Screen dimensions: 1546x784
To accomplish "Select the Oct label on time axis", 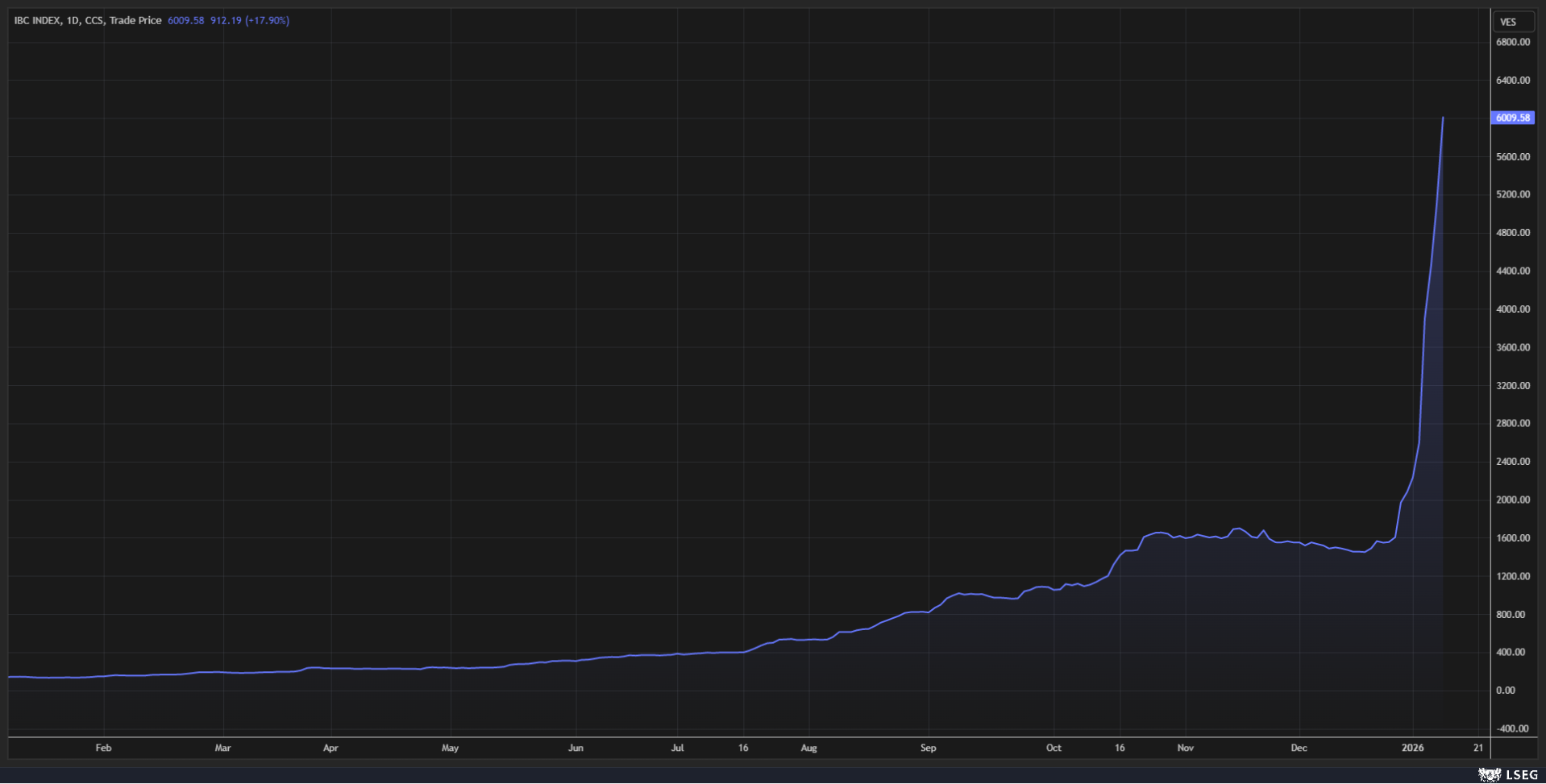I will pyautogui.click(x=1054, y=748).
